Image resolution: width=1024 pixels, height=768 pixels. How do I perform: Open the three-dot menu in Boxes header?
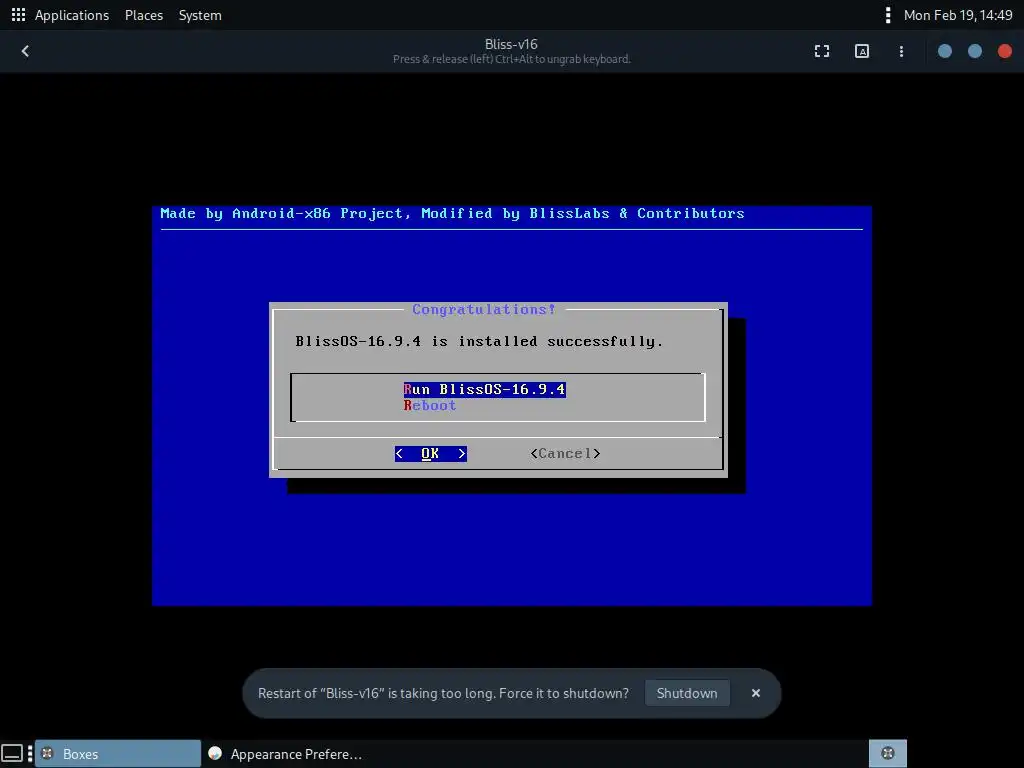901,51
